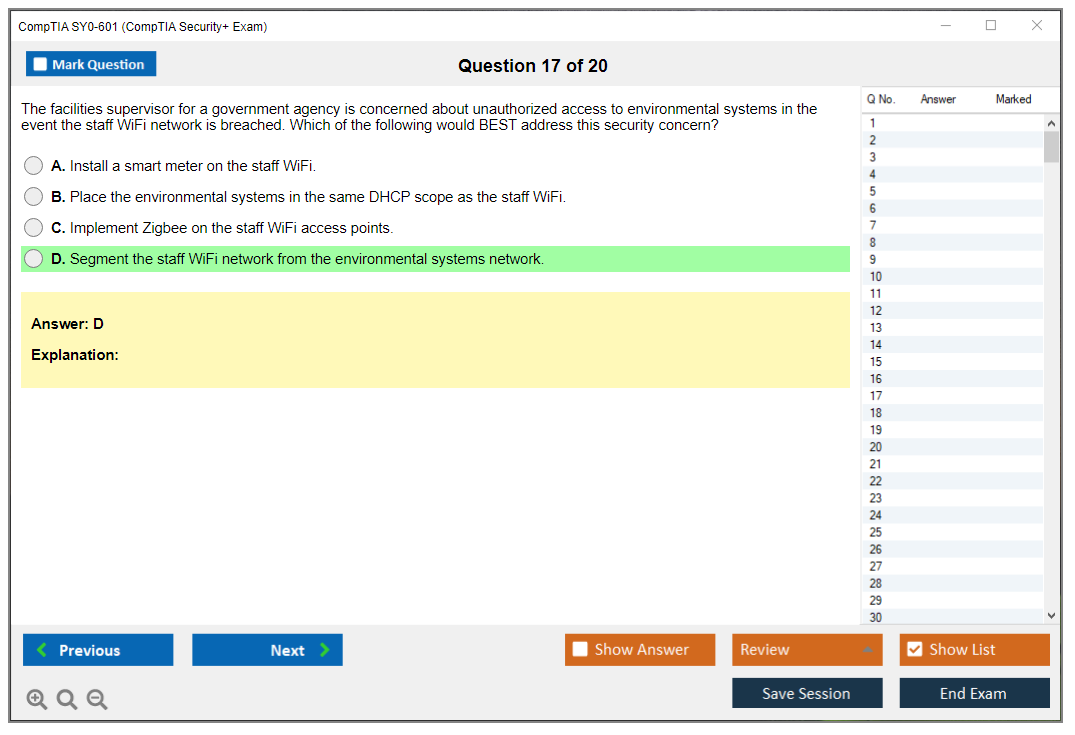The image size is (1075, 735).
Task: Select answer A about smart meter
Action: click(34, 166)
